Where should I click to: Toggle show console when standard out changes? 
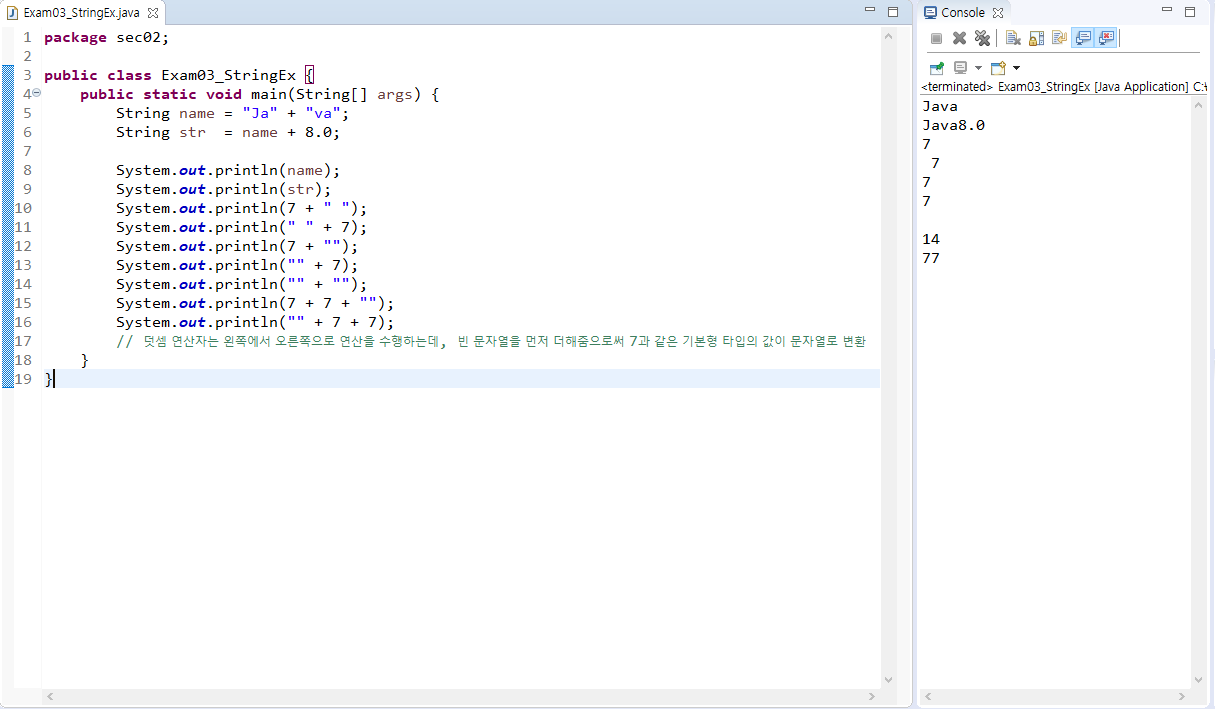[1082, 38]
